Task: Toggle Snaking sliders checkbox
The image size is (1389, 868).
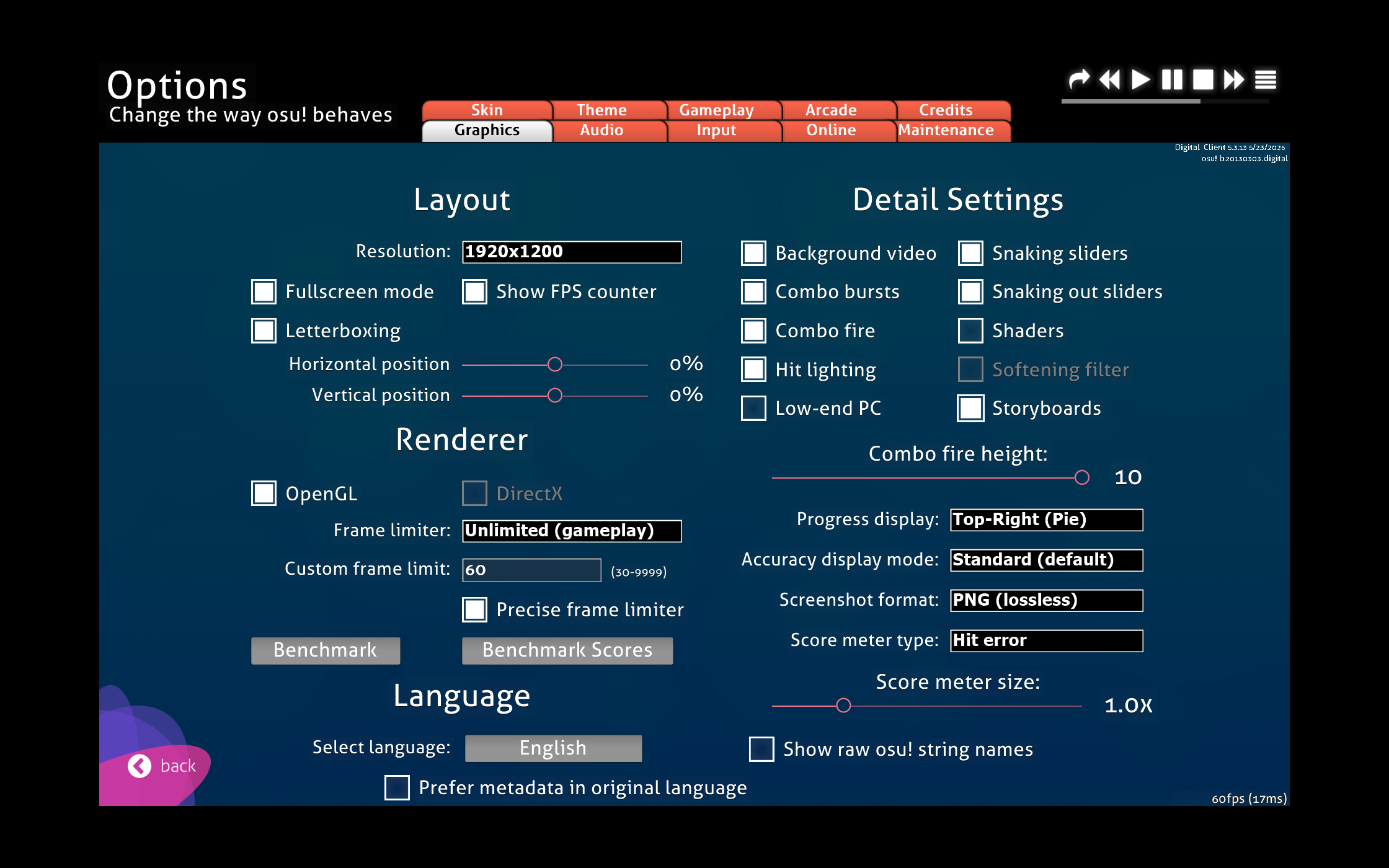Action: pyautogui.click(x=971, y=253)
